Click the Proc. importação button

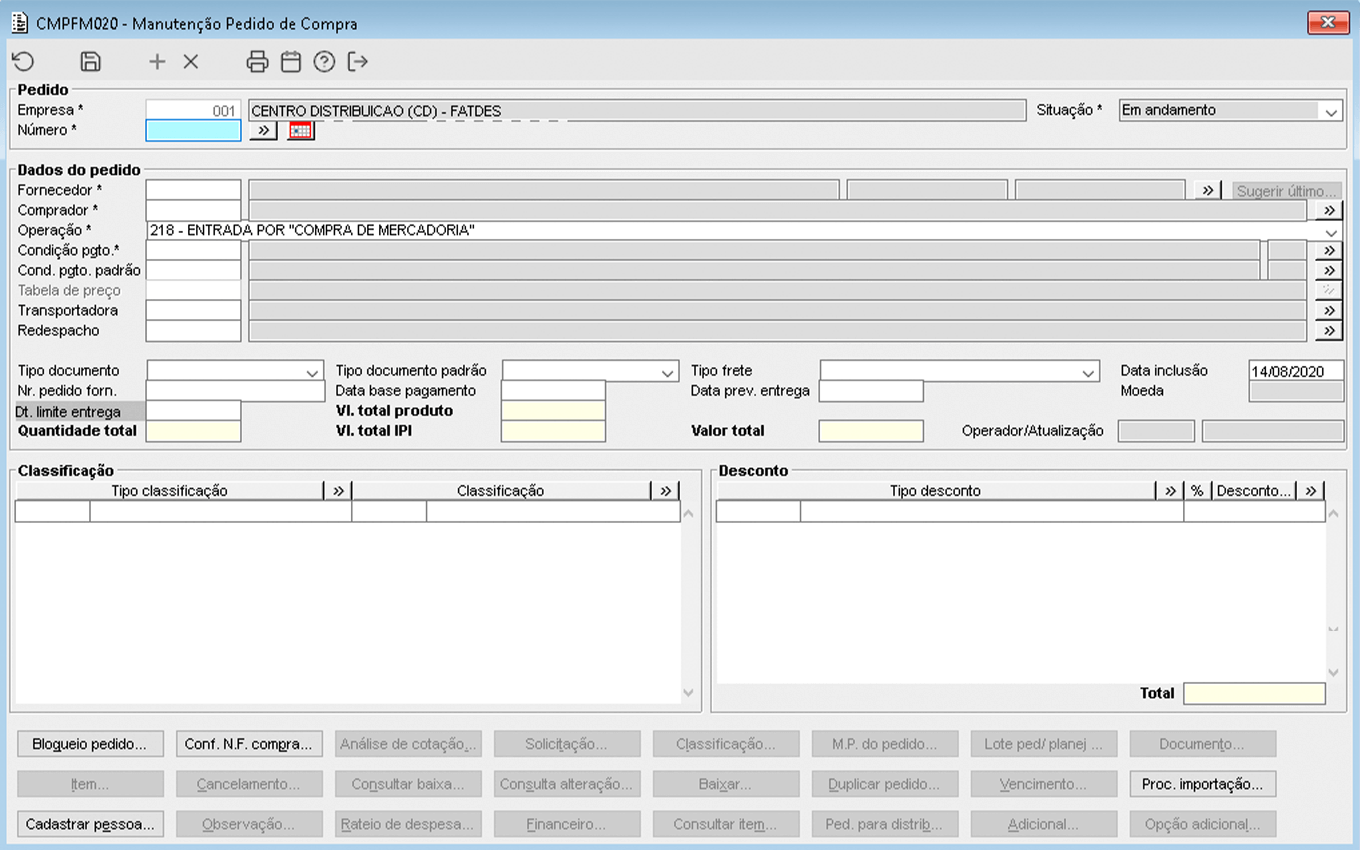1202,784
